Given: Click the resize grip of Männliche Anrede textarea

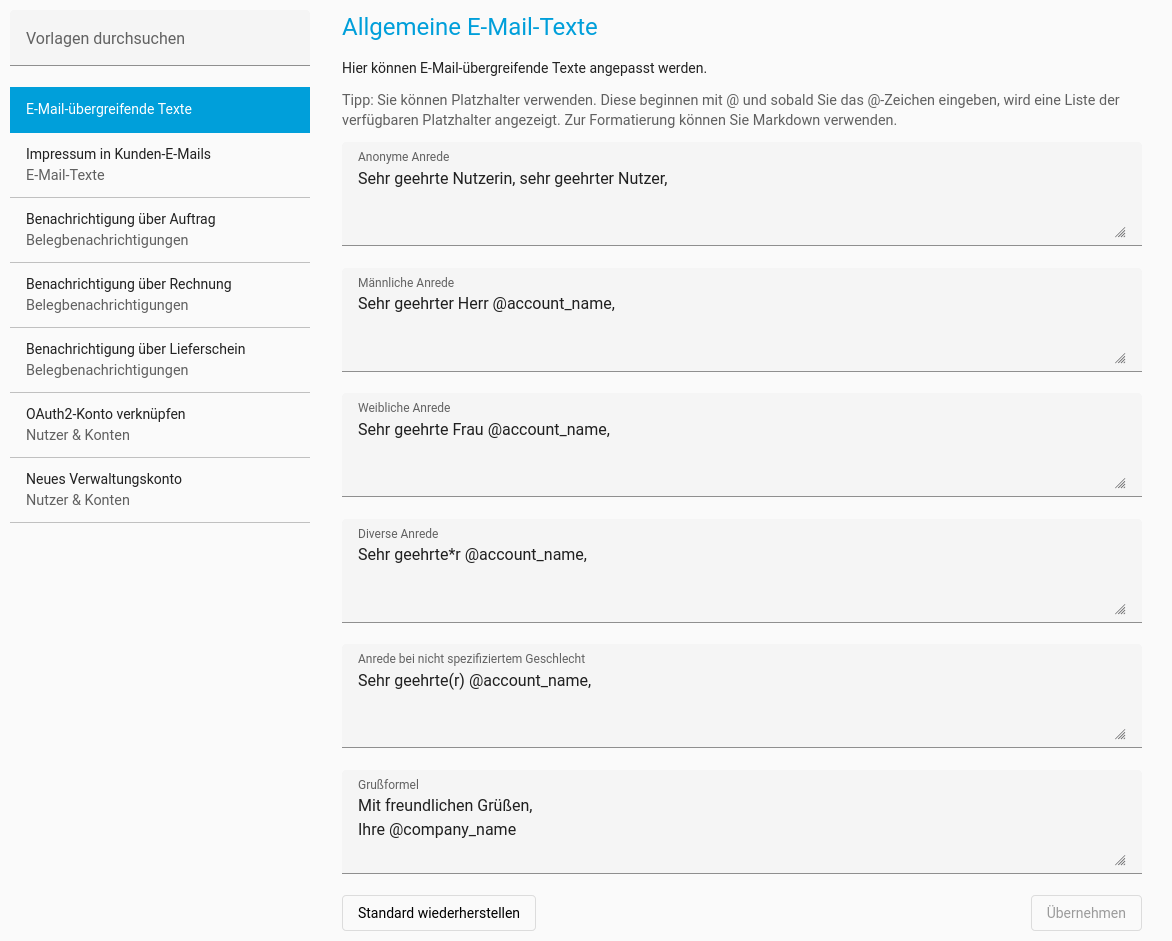Looking at the screenshot, I should click(x=1120, y=359).
